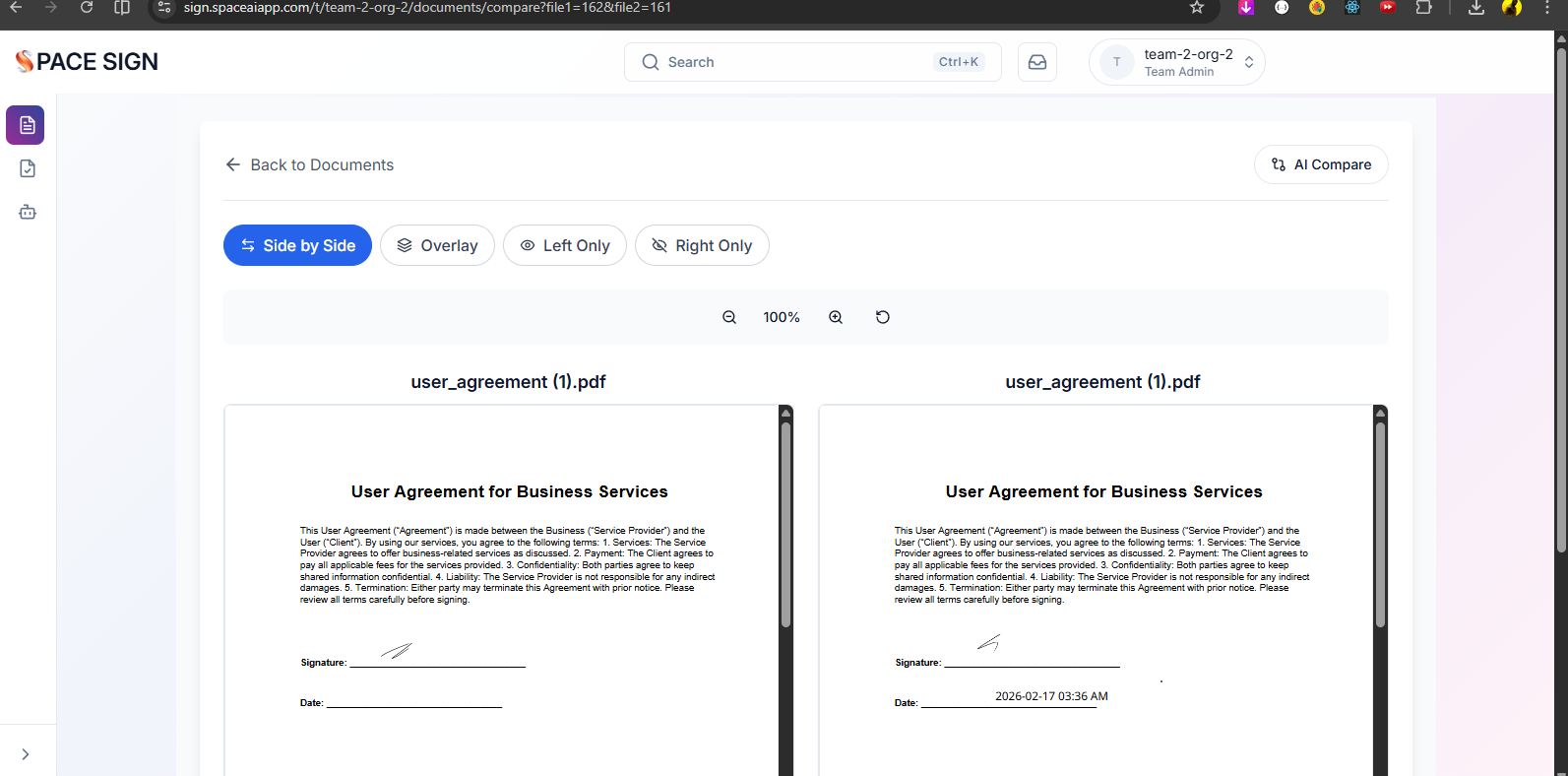Go back in browser history
This screenshot has width=1568, height=776.
(16, 7)
